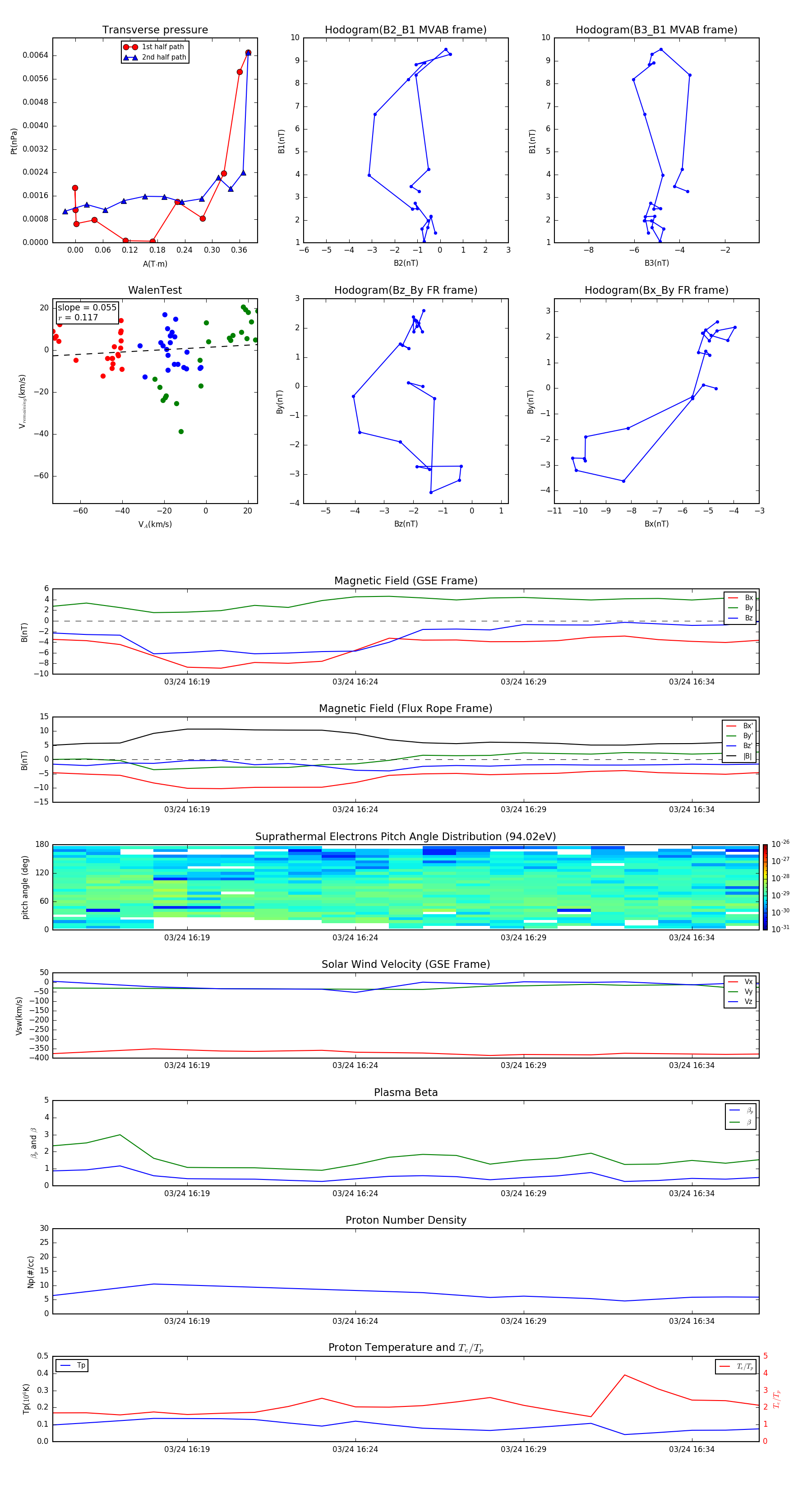Select the Te/Tp legend entry

[x=736, y=1366]
